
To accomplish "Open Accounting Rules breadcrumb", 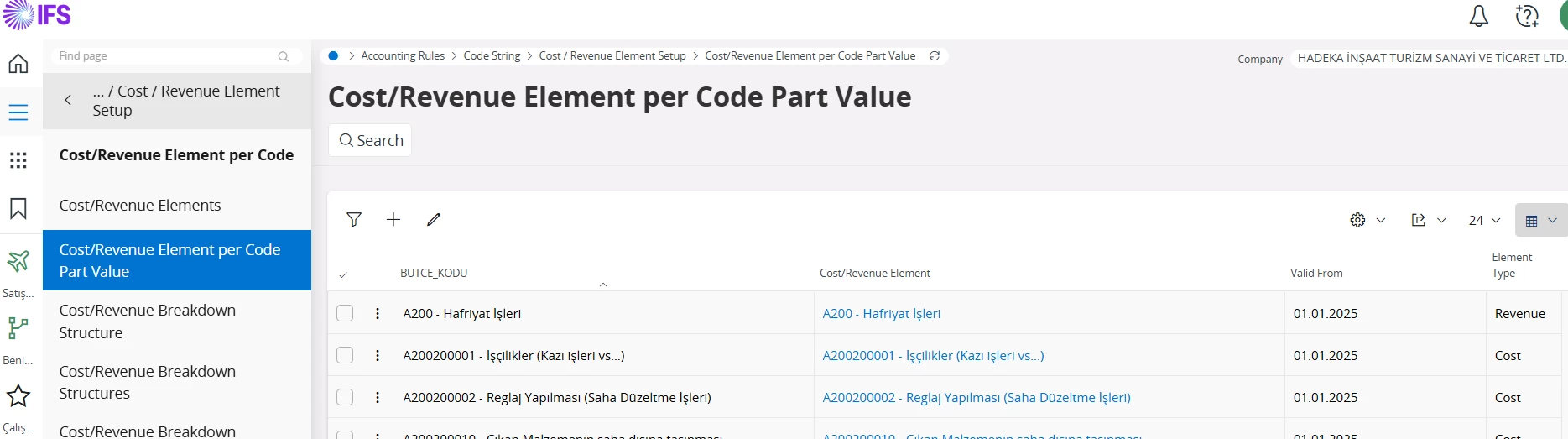I will tap(403, 55).
